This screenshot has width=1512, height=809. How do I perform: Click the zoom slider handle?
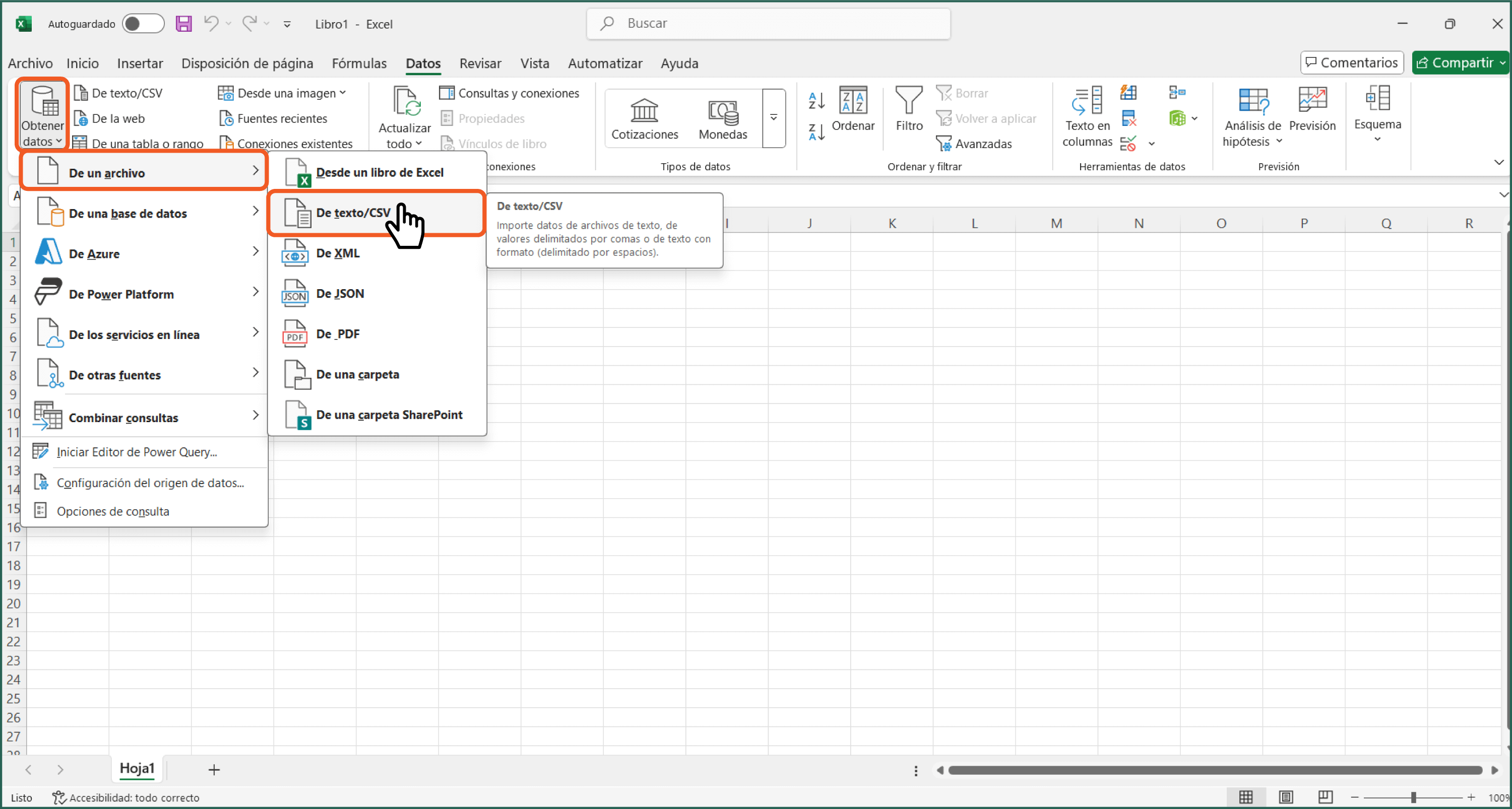pos(1413,797)
